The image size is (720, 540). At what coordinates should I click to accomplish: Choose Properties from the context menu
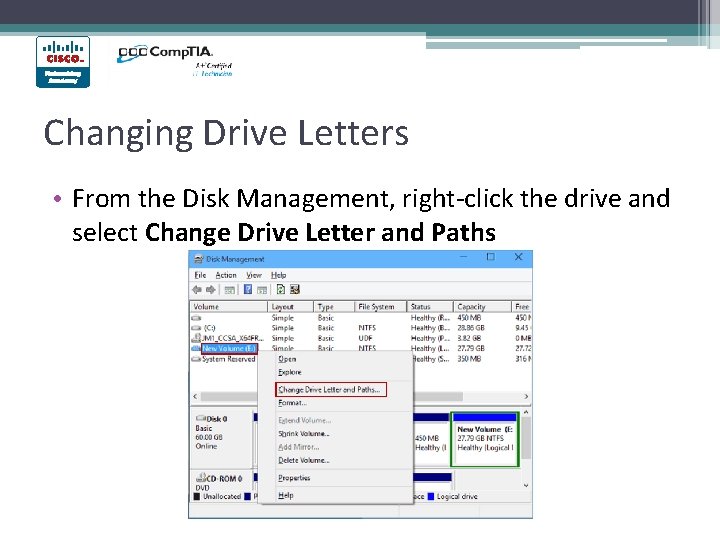335,478
